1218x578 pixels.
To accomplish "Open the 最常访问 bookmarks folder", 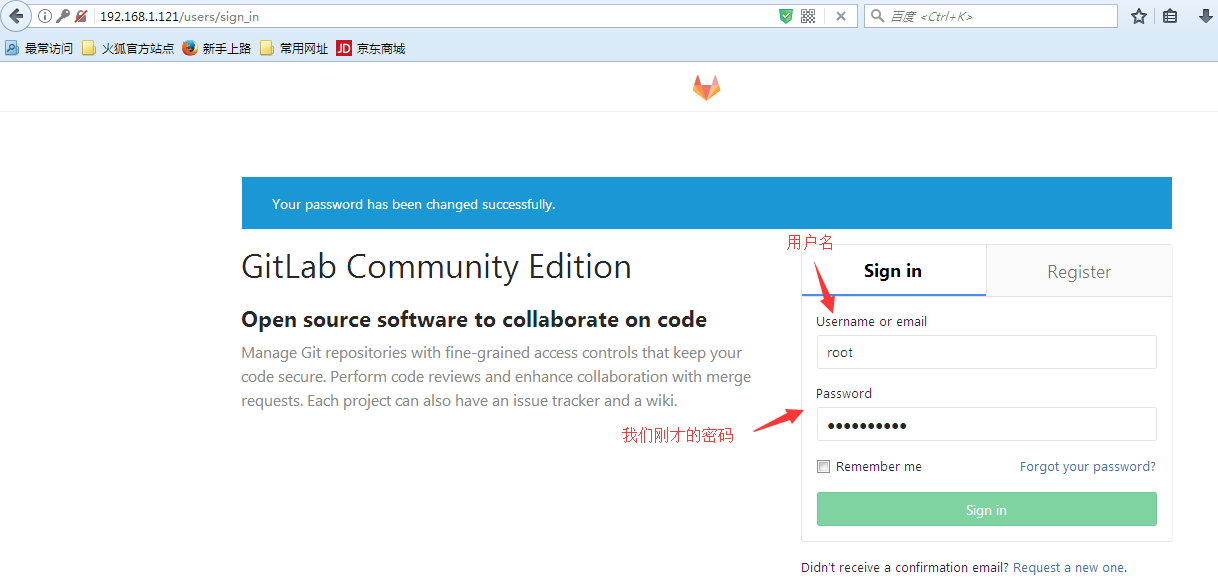I will (39, 48).
